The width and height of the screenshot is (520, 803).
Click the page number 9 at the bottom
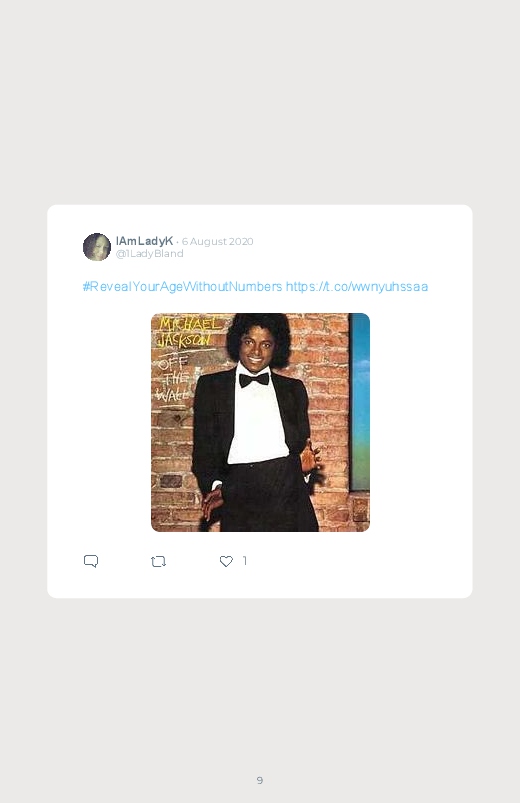[260, 780]
